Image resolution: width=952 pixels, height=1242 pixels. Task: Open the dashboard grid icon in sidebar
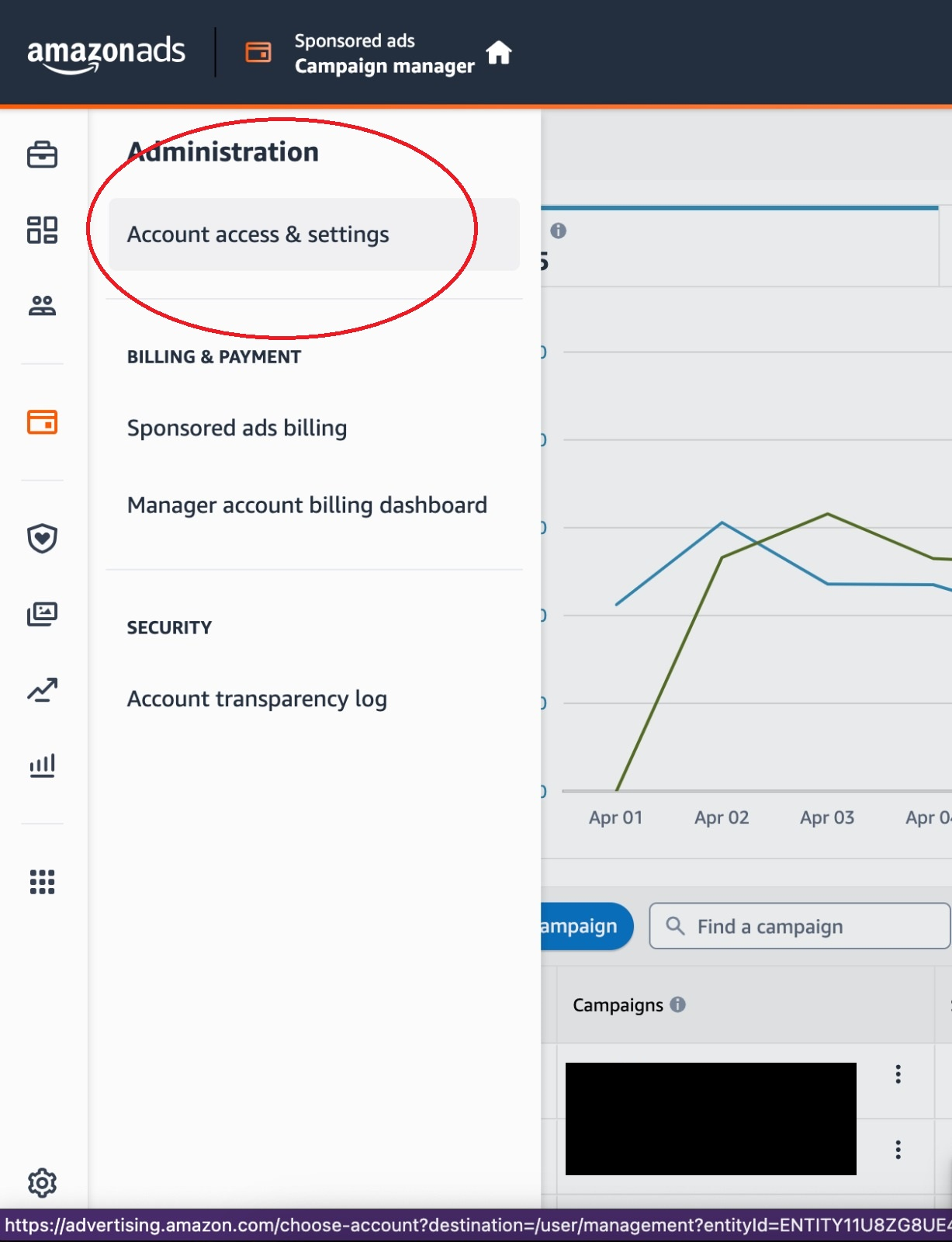pyautogui.click(x=43, y=230)
